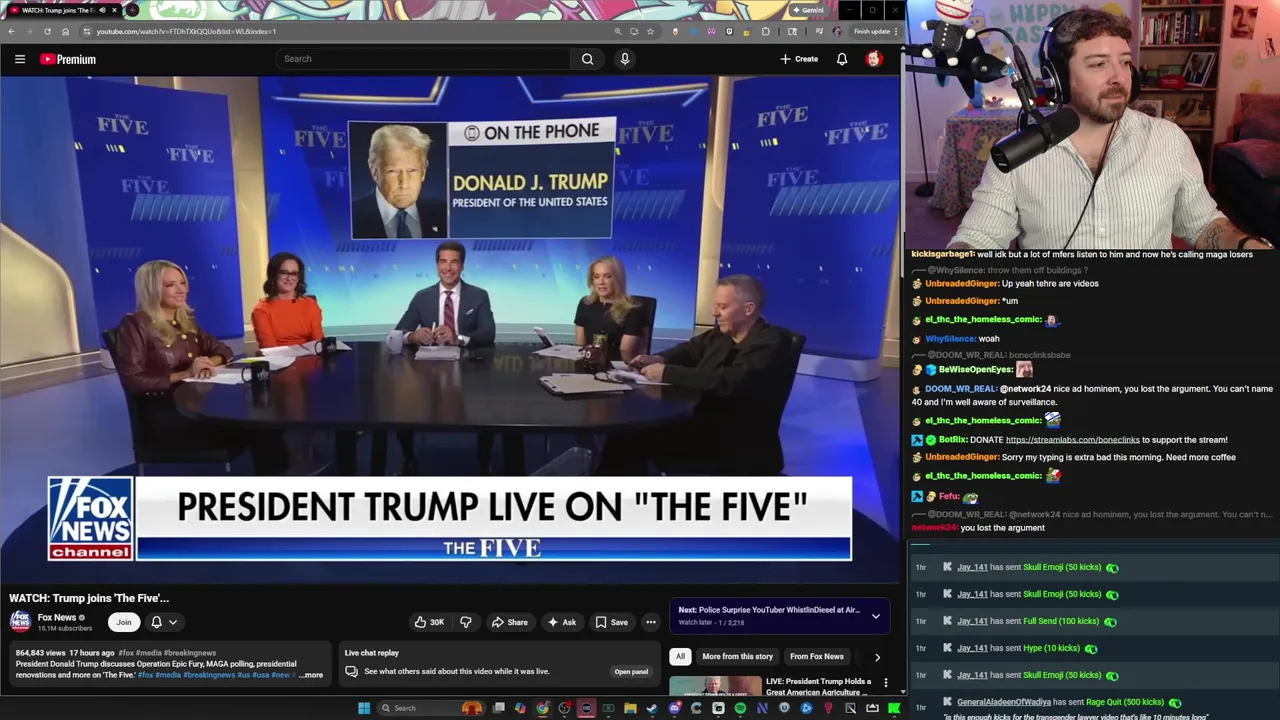The image size is (1280, 720).
Task: Open the YouTube hamburger guide menu
Action: [19, 59]
